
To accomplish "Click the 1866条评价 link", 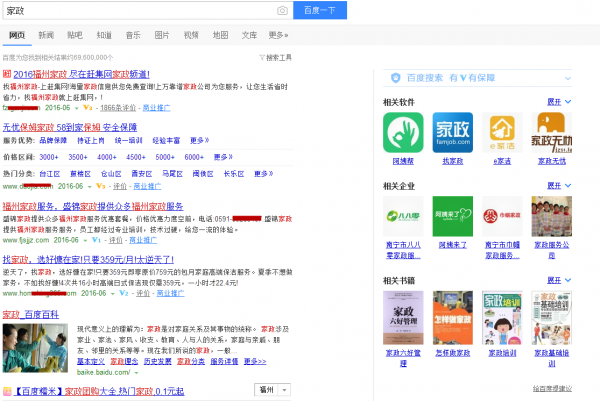I will click(118, 108).
